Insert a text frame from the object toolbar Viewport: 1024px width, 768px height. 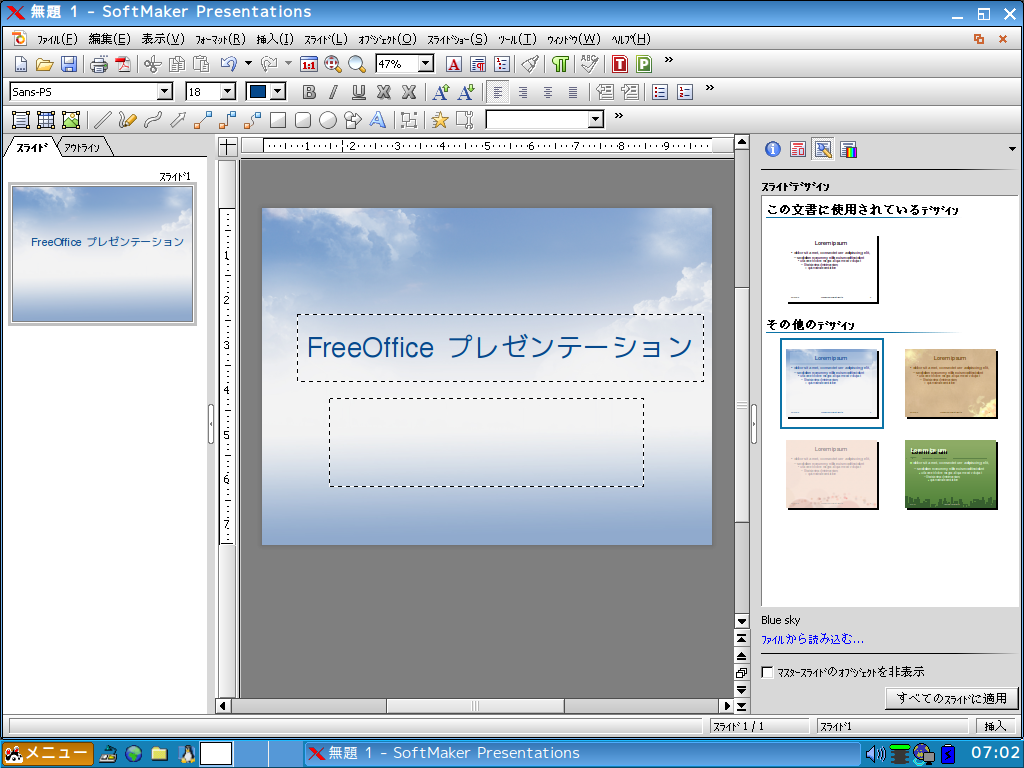21,120
